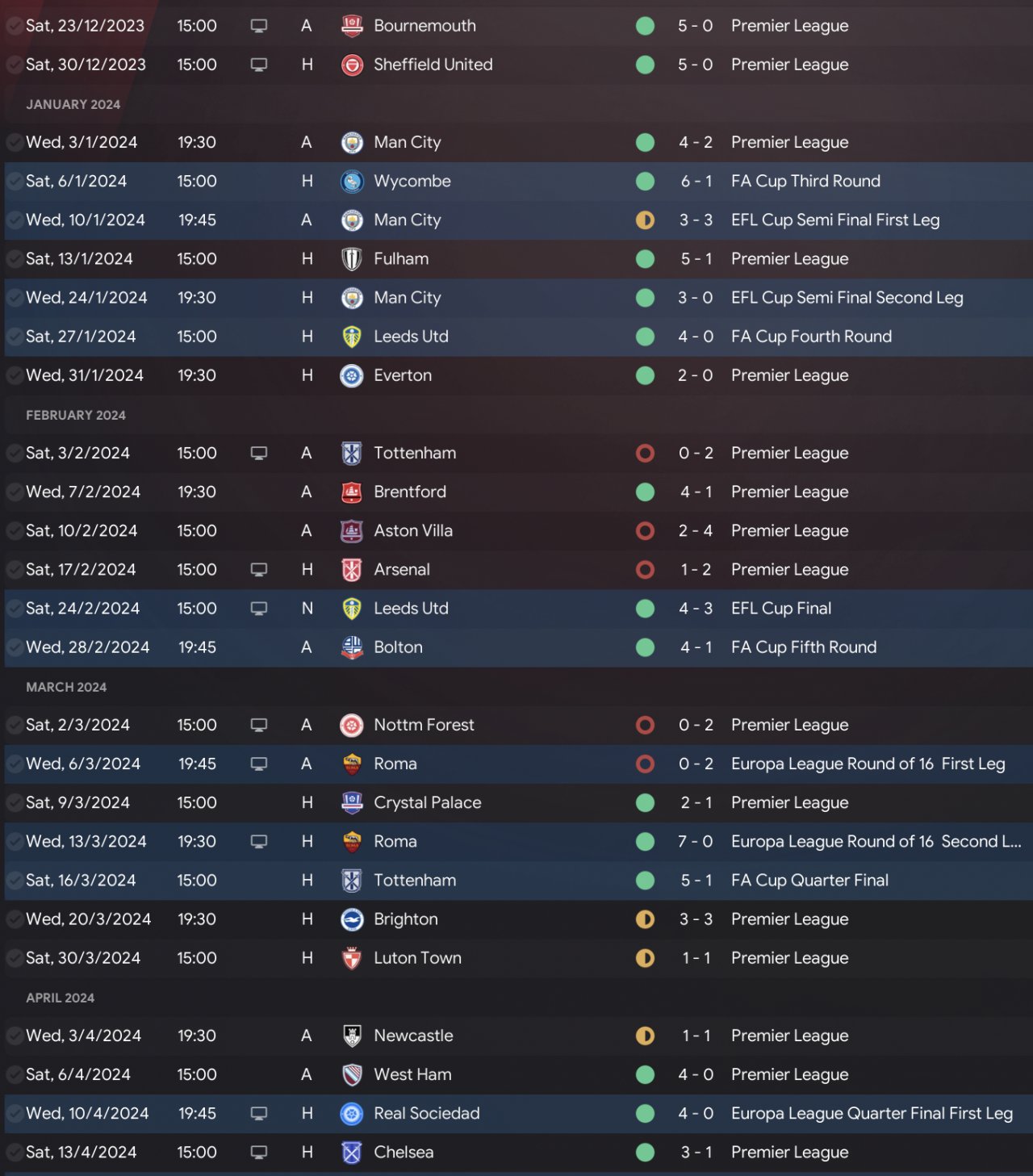1033x1176 pixels.
Task: Click TV broadcast icon for Sheffield United match
Action: pyautogui.click(x=259, y=65)
